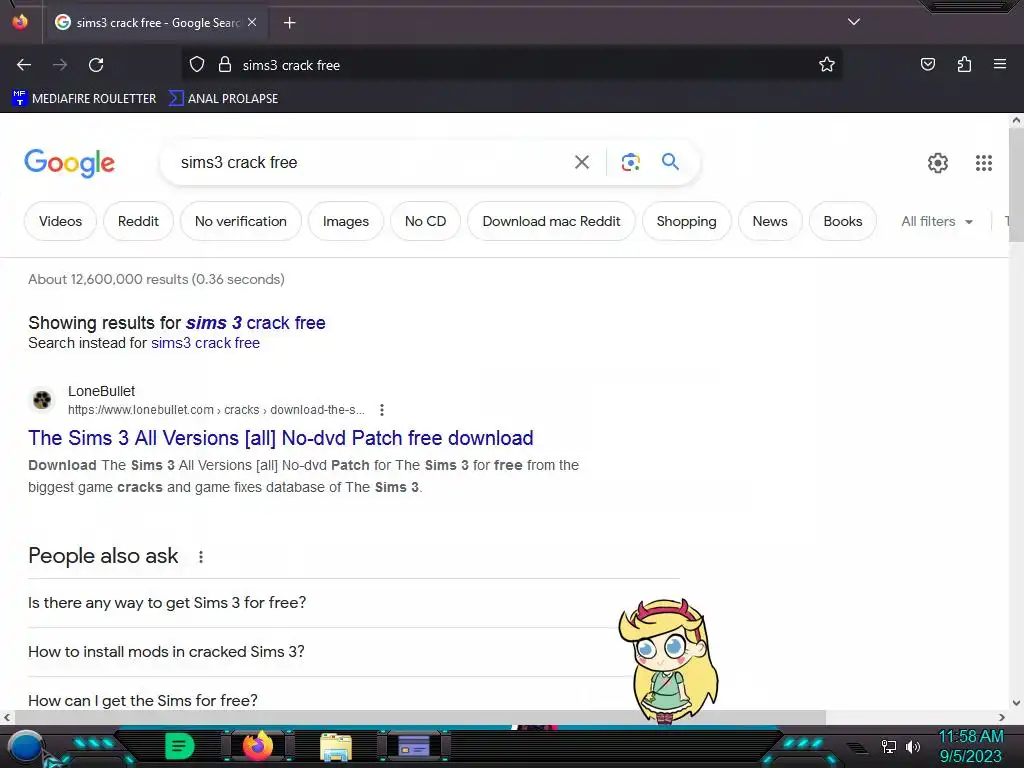Image resolution: width=1024 pixels, height=768 pixels.
Task: Expand 'Is there any way to get Sims 3 for free?'
Action: (x=353, y=603)
